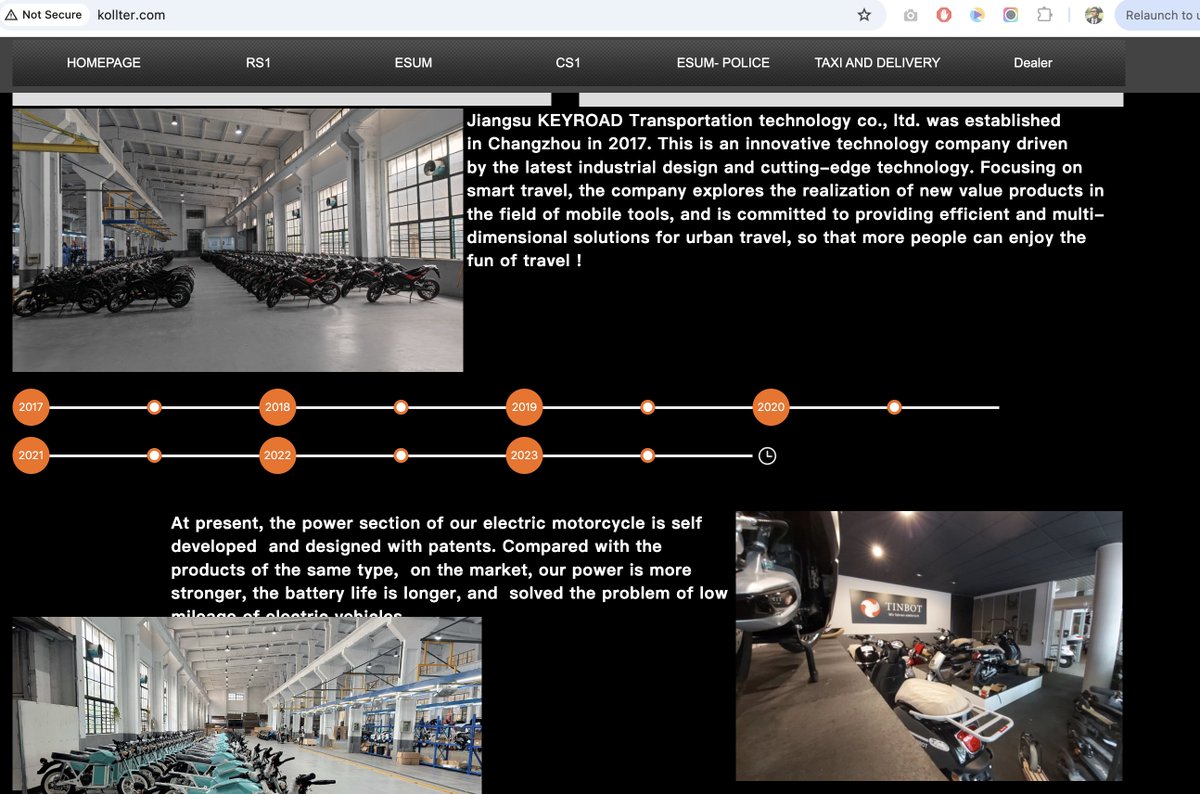The image size is (1200, 794).
Task: Select the 2020 timeline marker
Action: pyautogui.click(x=771, y=407)
